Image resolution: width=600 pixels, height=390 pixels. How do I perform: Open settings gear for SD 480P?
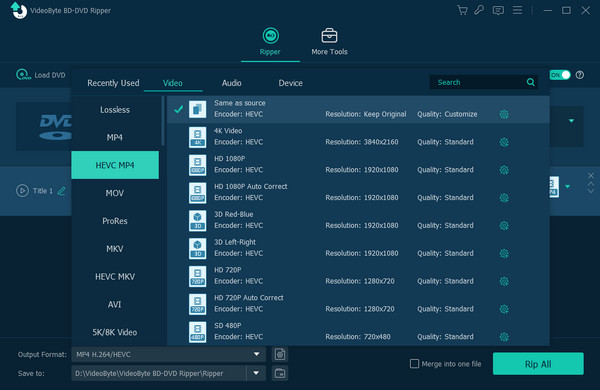click(x=504, y=337)
